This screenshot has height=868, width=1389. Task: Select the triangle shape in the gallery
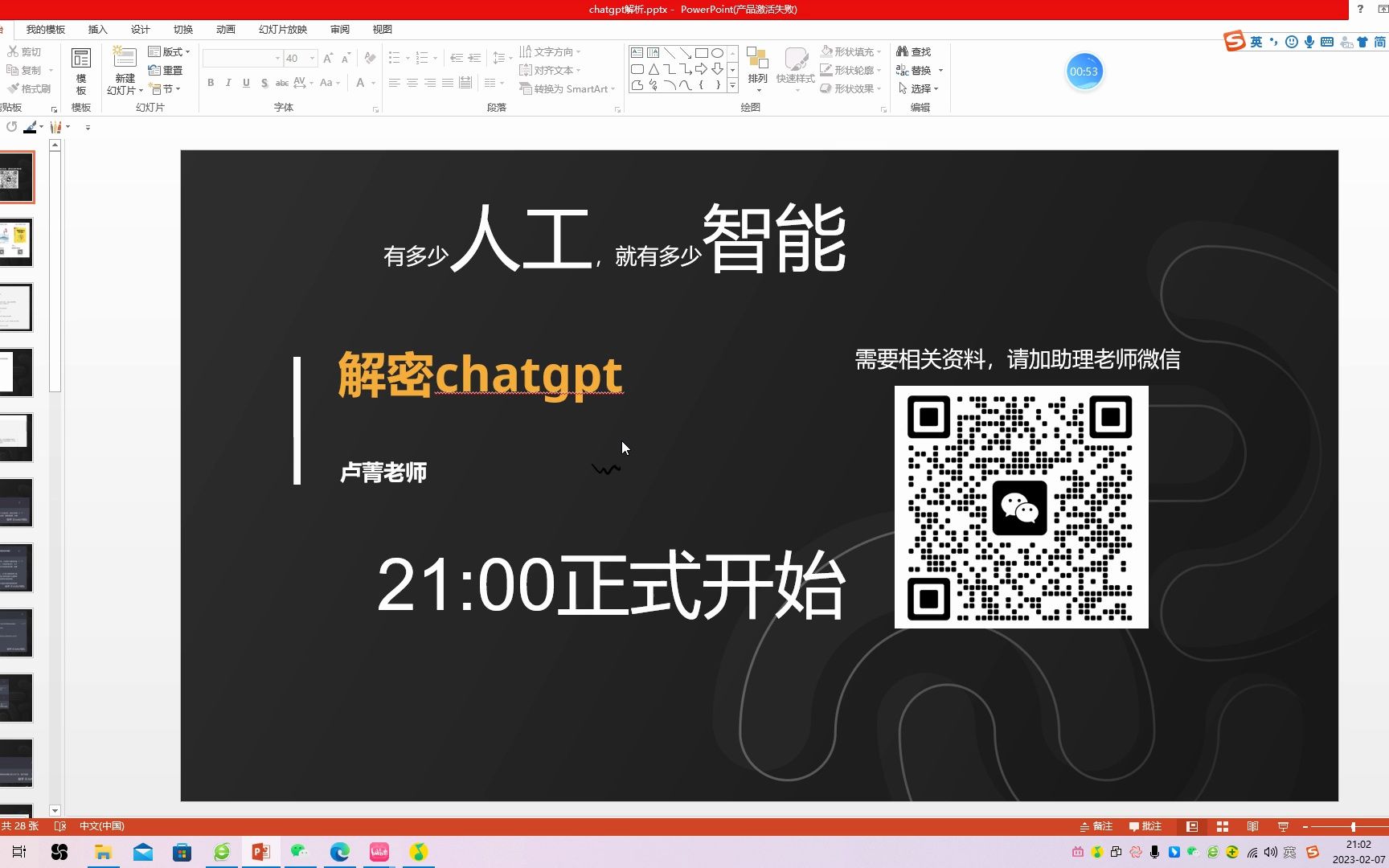(x=654, y=69)
